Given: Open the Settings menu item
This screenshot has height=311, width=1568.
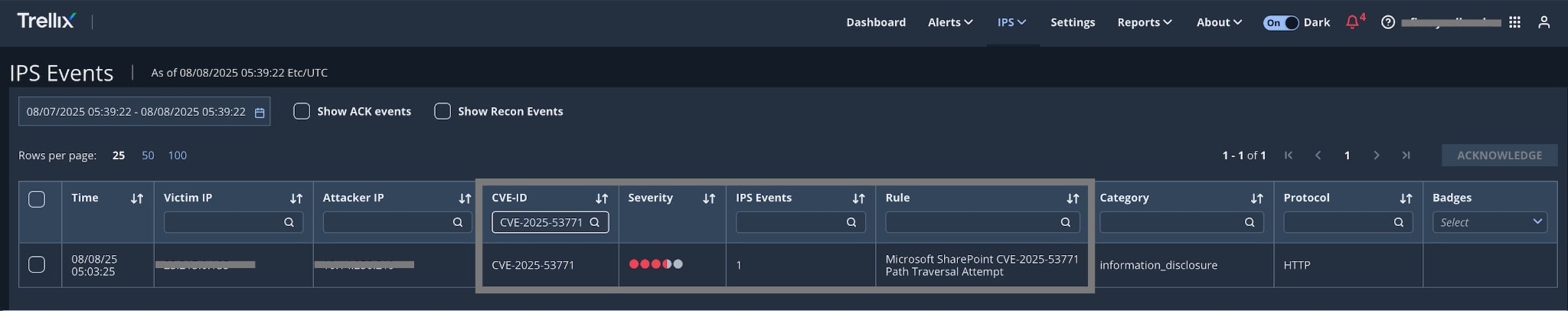Looking at the screenshot, I should (1073, 22).
